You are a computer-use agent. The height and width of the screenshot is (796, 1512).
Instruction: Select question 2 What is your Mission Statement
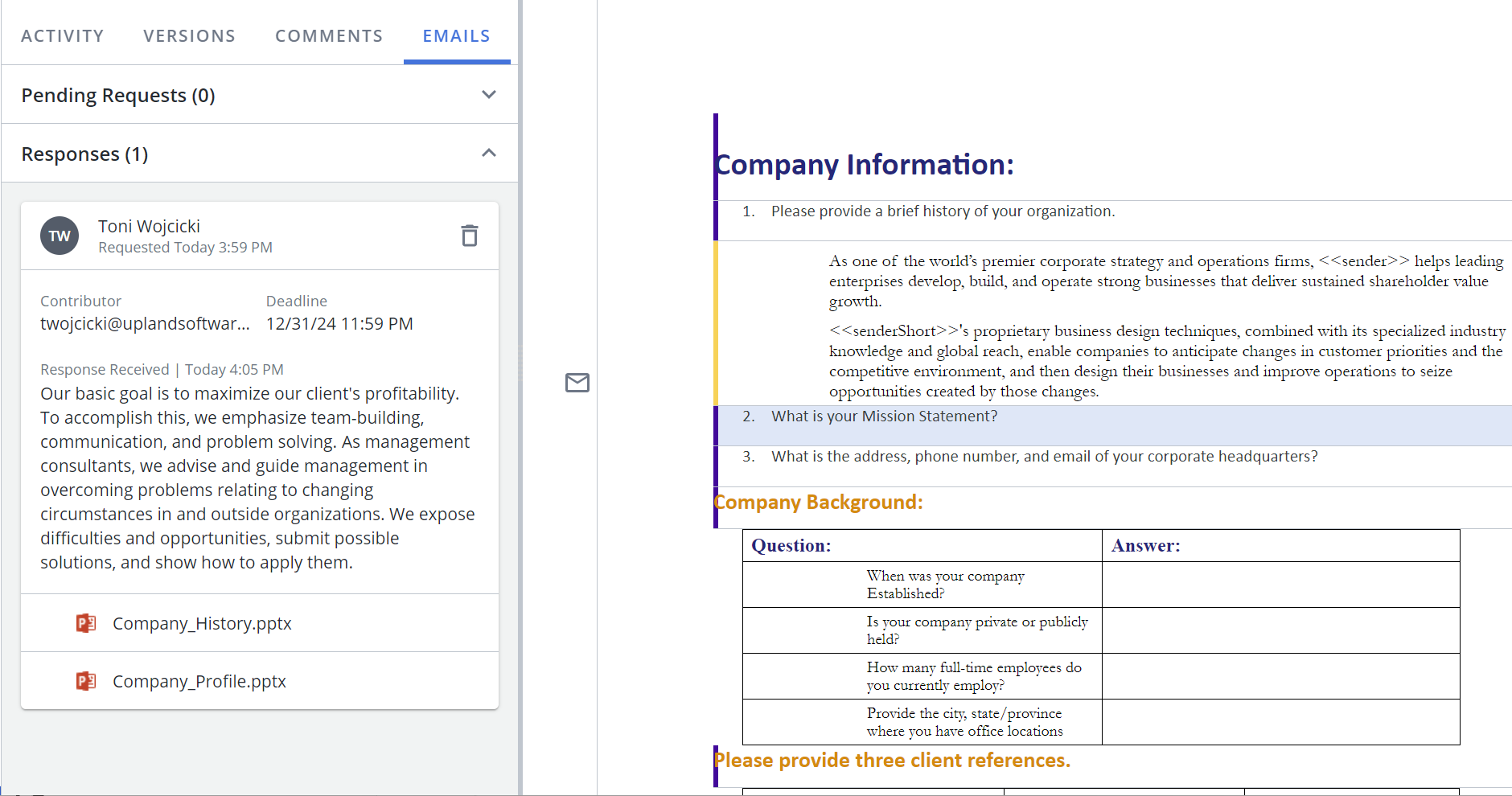click(884, 416)
